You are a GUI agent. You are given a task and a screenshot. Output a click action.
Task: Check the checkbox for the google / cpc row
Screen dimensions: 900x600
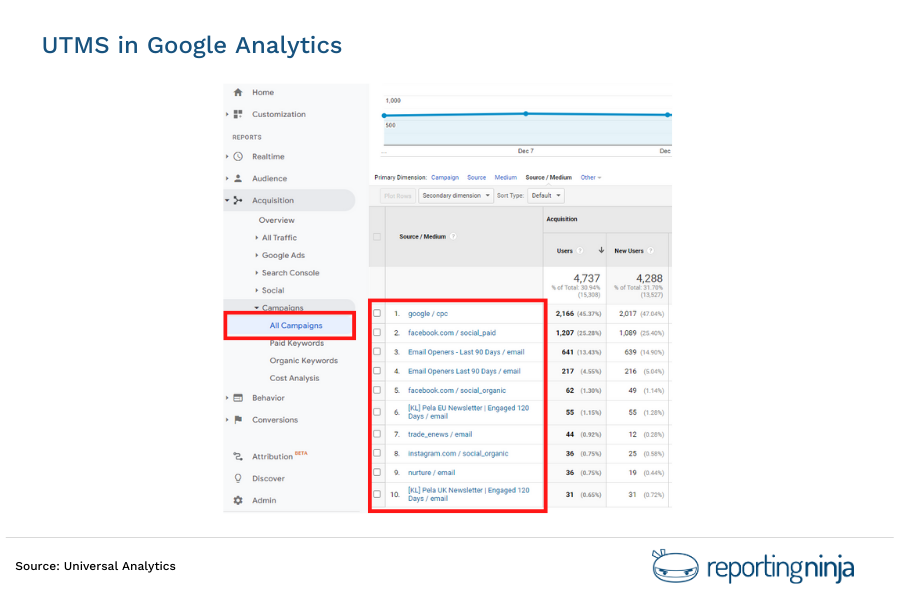pos(378,313)
